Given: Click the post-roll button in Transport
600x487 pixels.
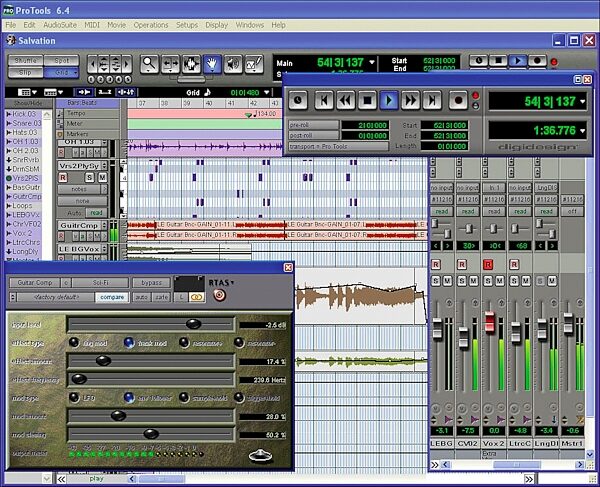Looking at the screenshot, I should click(313, 135).
